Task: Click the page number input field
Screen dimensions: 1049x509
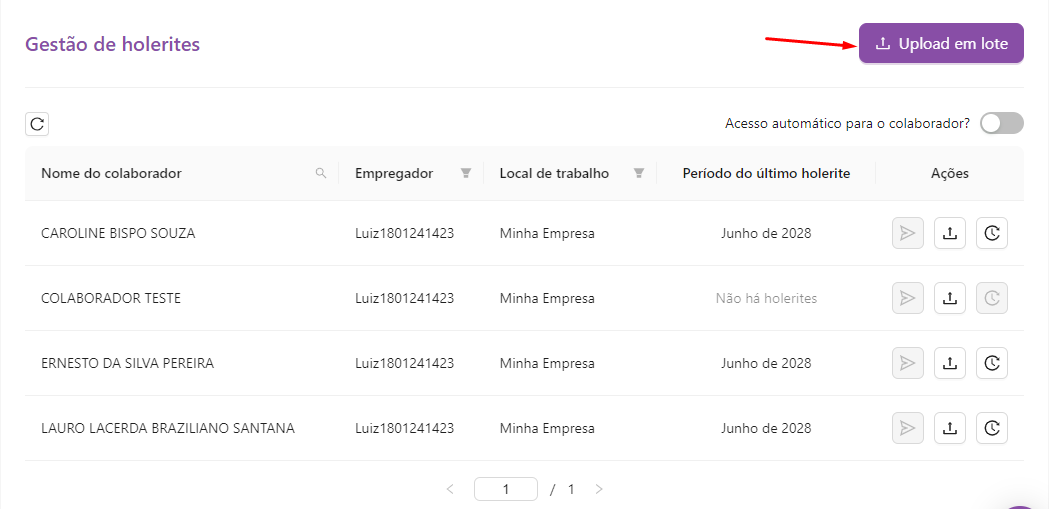Action: [506, 490]
